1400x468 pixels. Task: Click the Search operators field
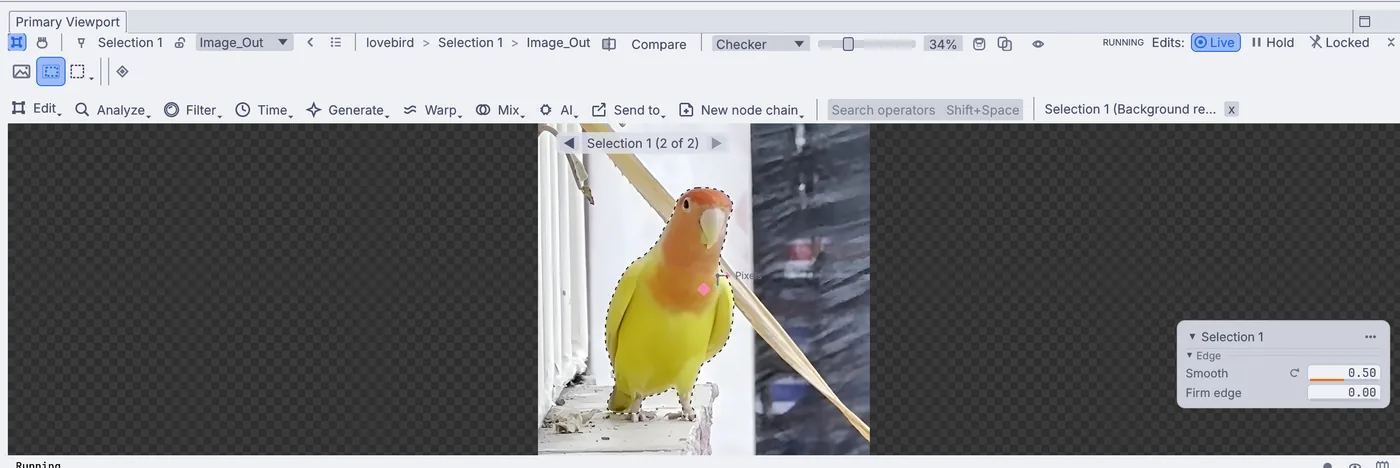coord(925,110)
